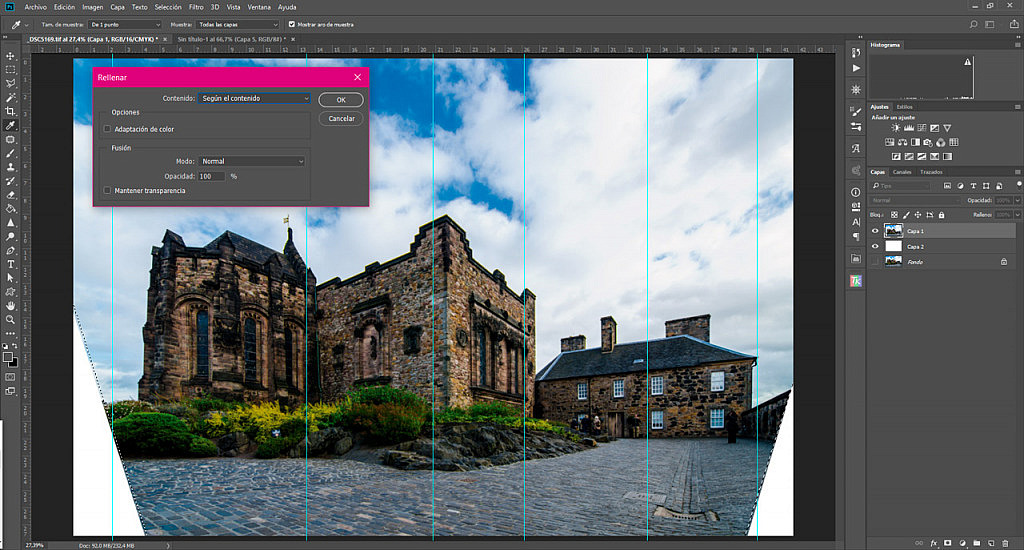The height and width of the screenshot is (550, 1024).
Task: Select the Move tool
Action: (10, 56)
